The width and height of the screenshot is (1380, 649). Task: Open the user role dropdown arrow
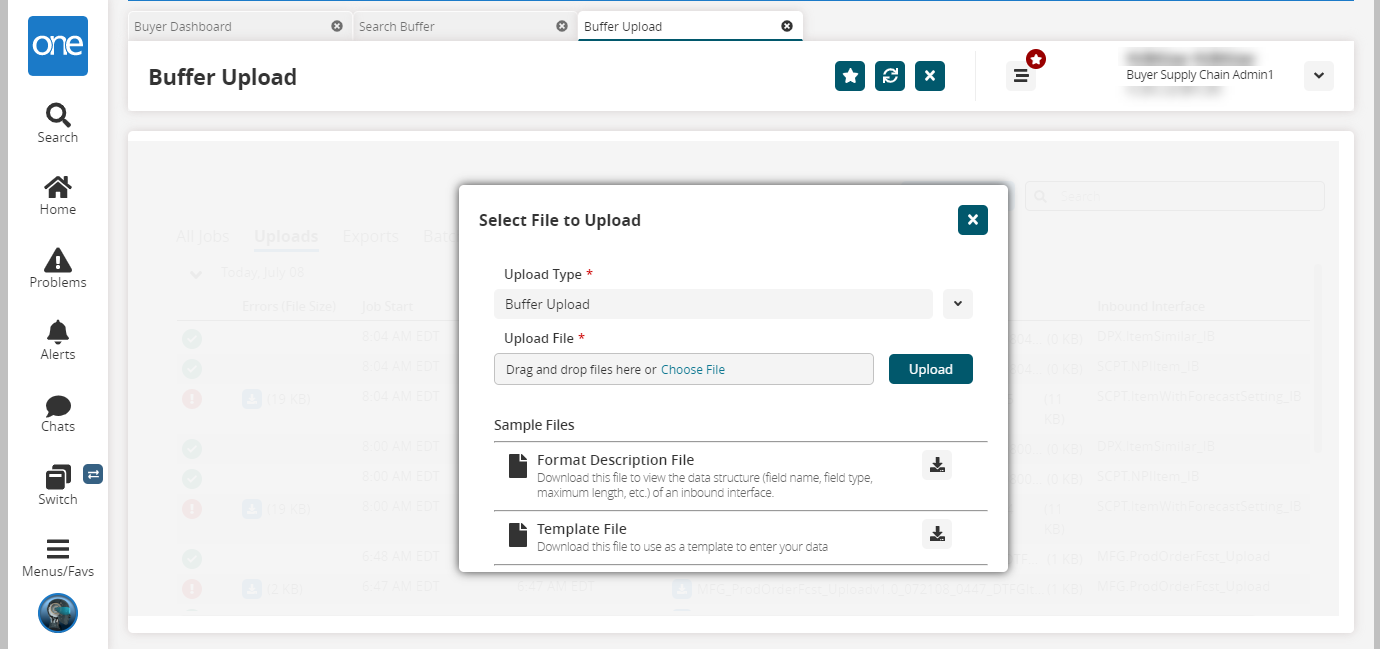(x=1318, y=76)
